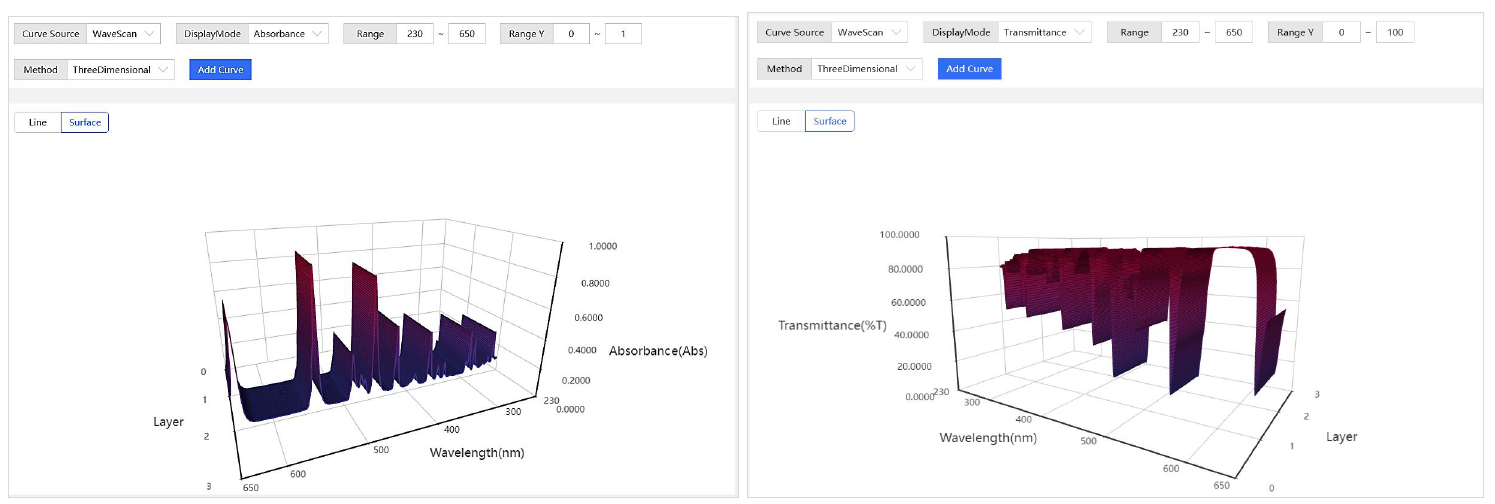Open Curve Source dropdown in right panel

(869, 33)
